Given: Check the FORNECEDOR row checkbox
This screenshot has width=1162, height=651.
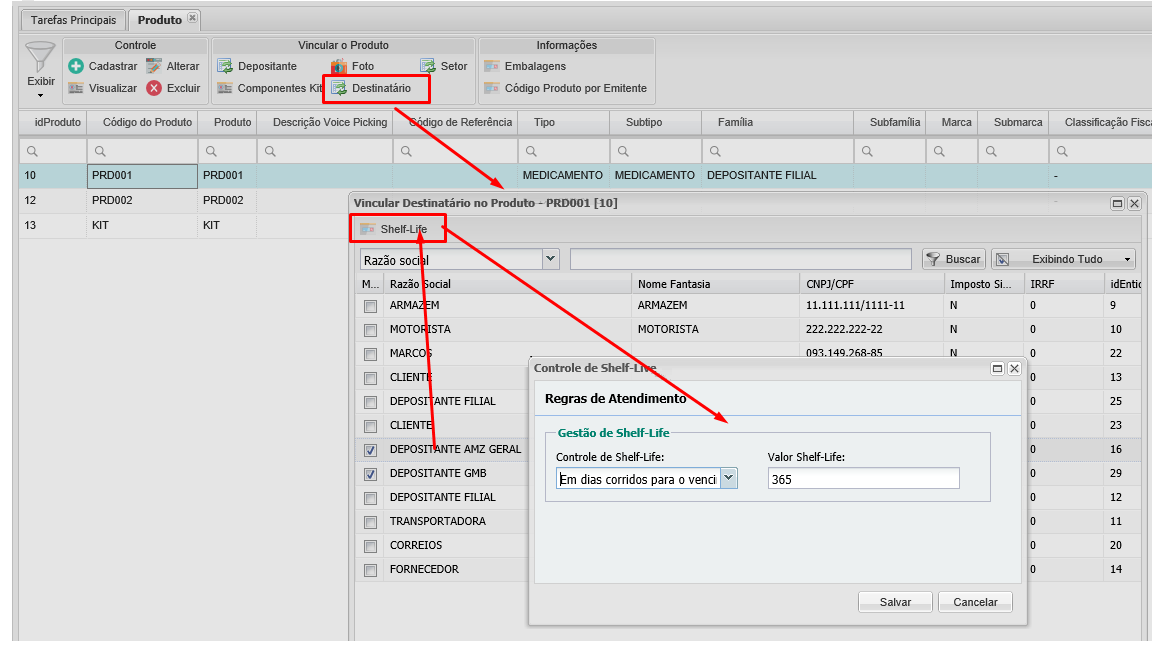Looking at the screenshot, I should pos(371,570).
